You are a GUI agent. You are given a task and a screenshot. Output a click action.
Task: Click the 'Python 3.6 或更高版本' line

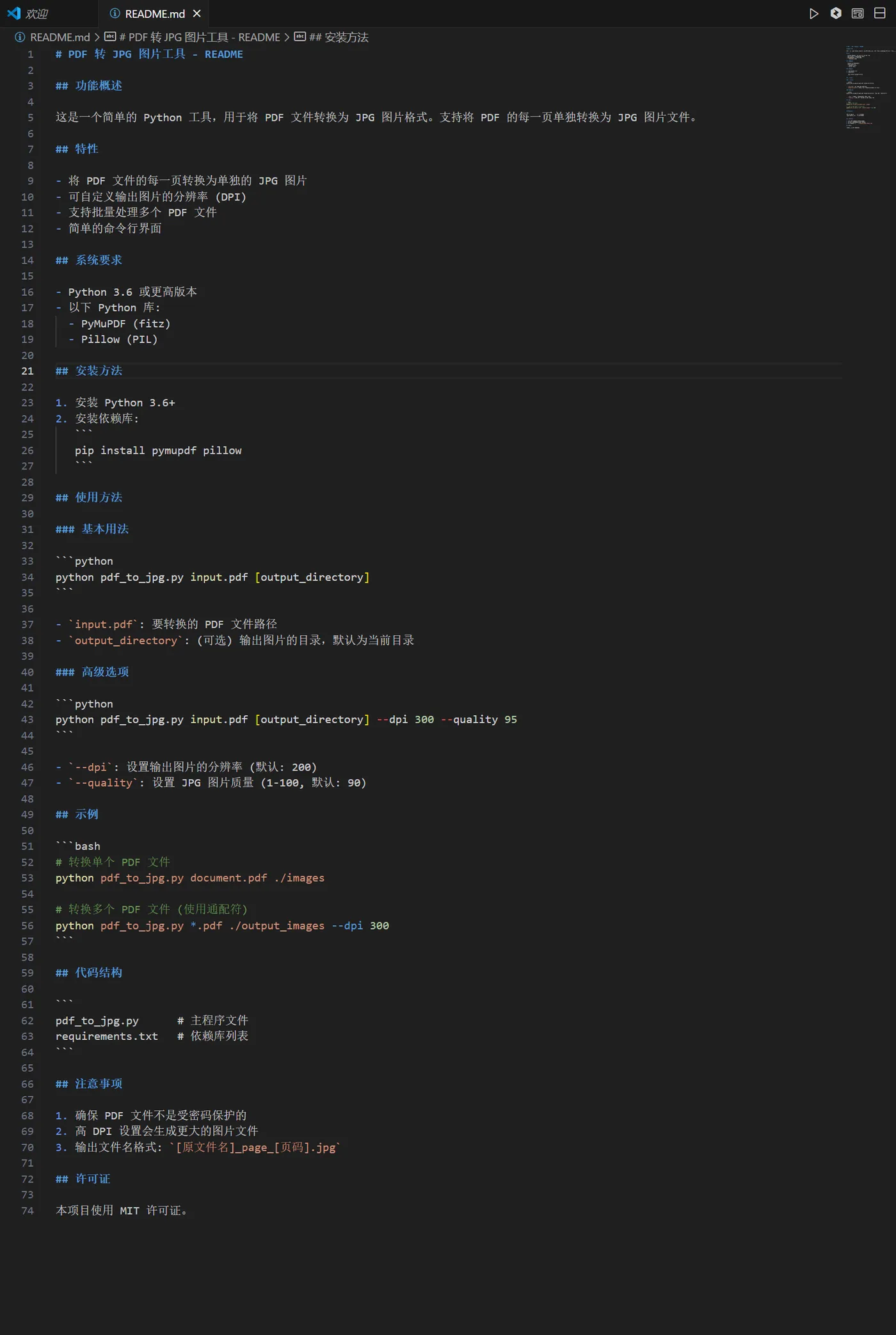point(126,292)
